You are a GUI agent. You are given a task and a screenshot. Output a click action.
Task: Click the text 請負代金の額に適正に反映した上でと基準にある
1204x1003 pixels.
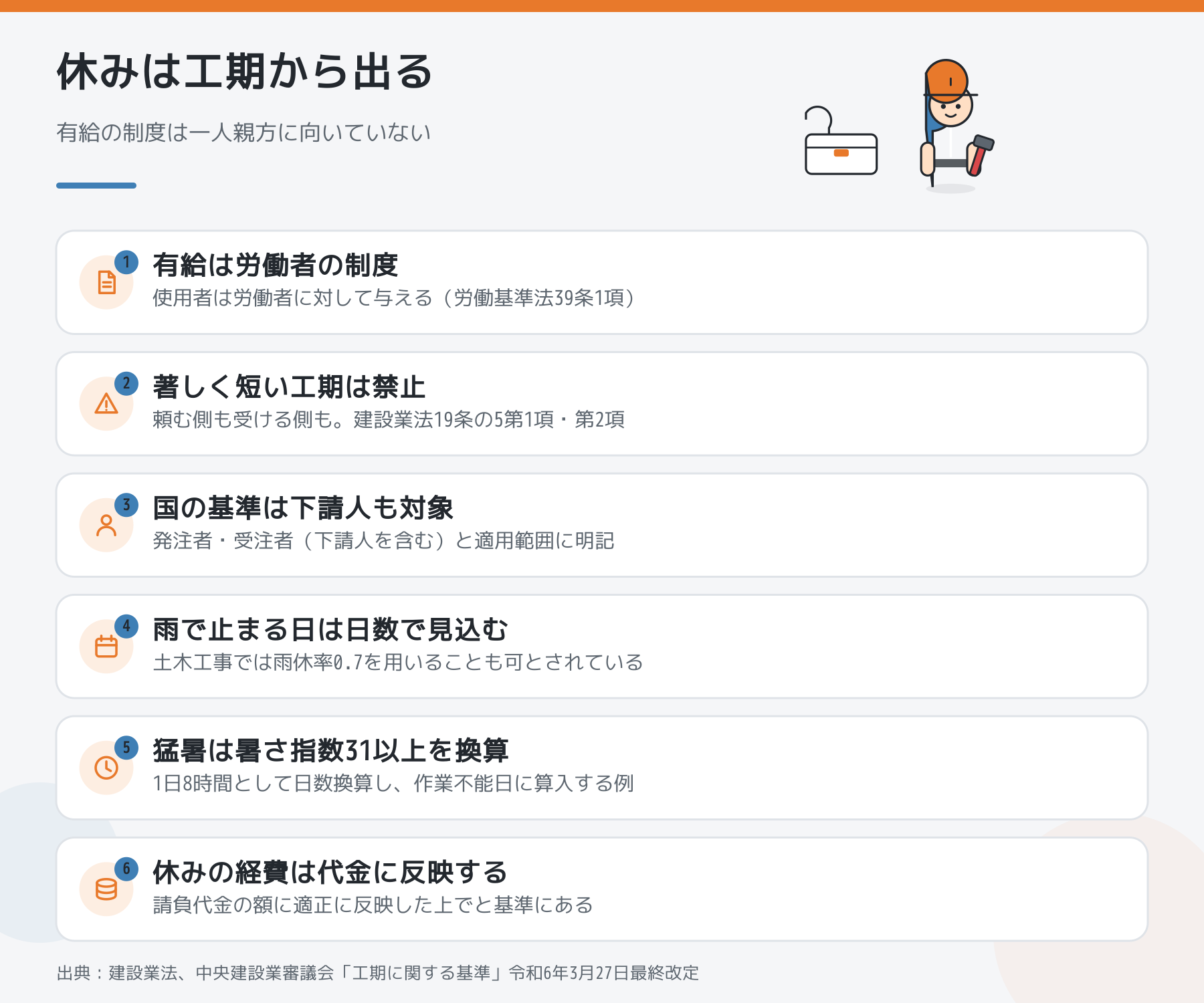(373, 905)
